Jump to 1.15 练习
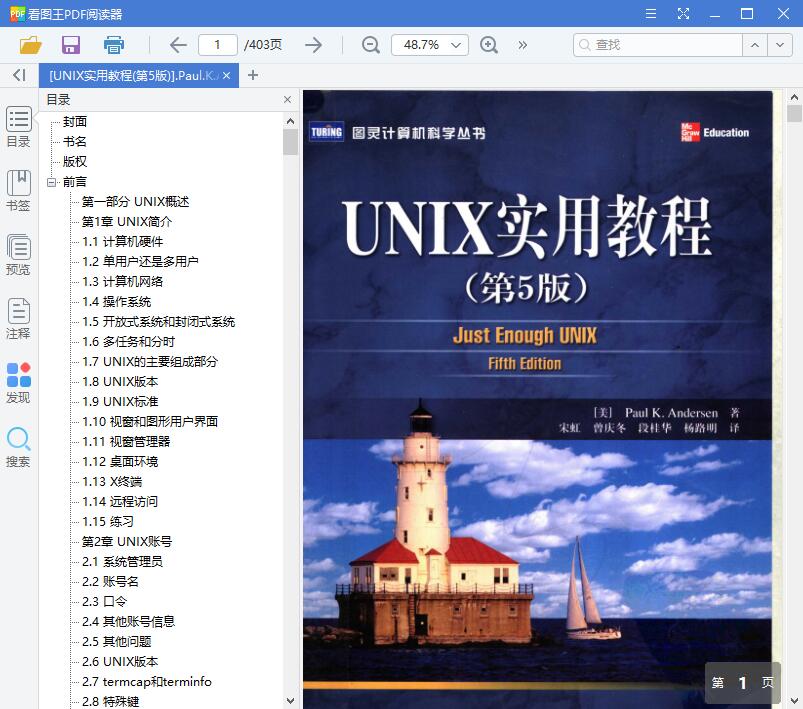The image size is (803, 709). (x=108, y=521)
